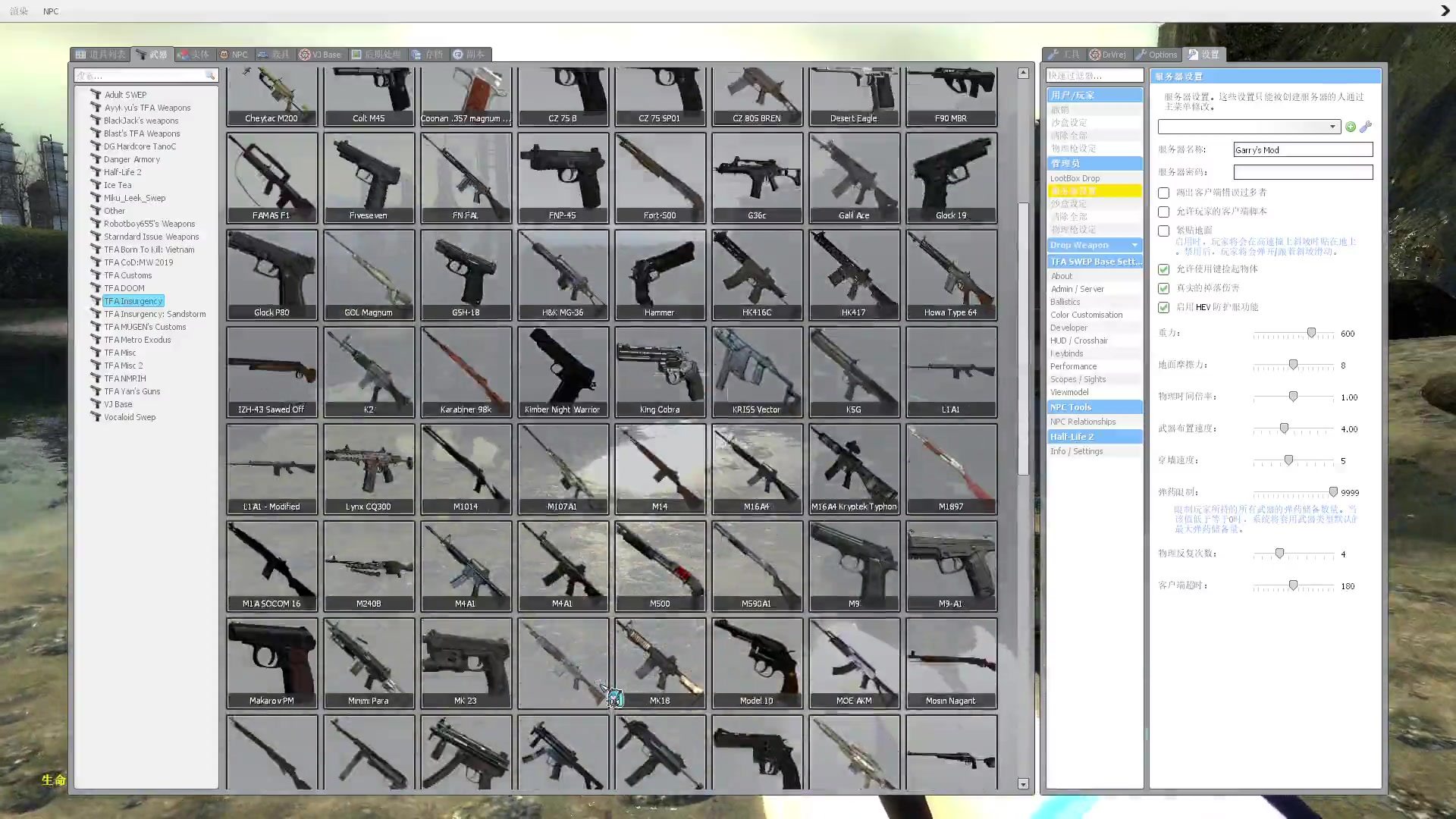1456x819 pixels.
Task: Expand the Drop Weapon category
Action: click(1094, 245)
